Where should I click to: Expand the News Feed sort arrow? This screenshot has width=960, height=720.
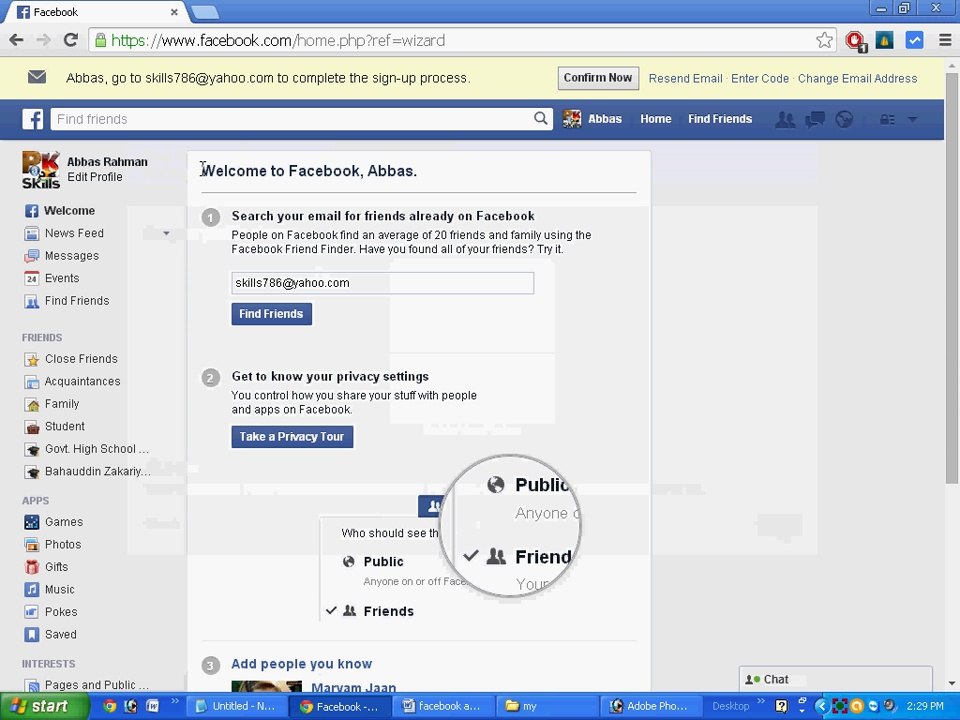pyautogui.click(x=166, y=233)
